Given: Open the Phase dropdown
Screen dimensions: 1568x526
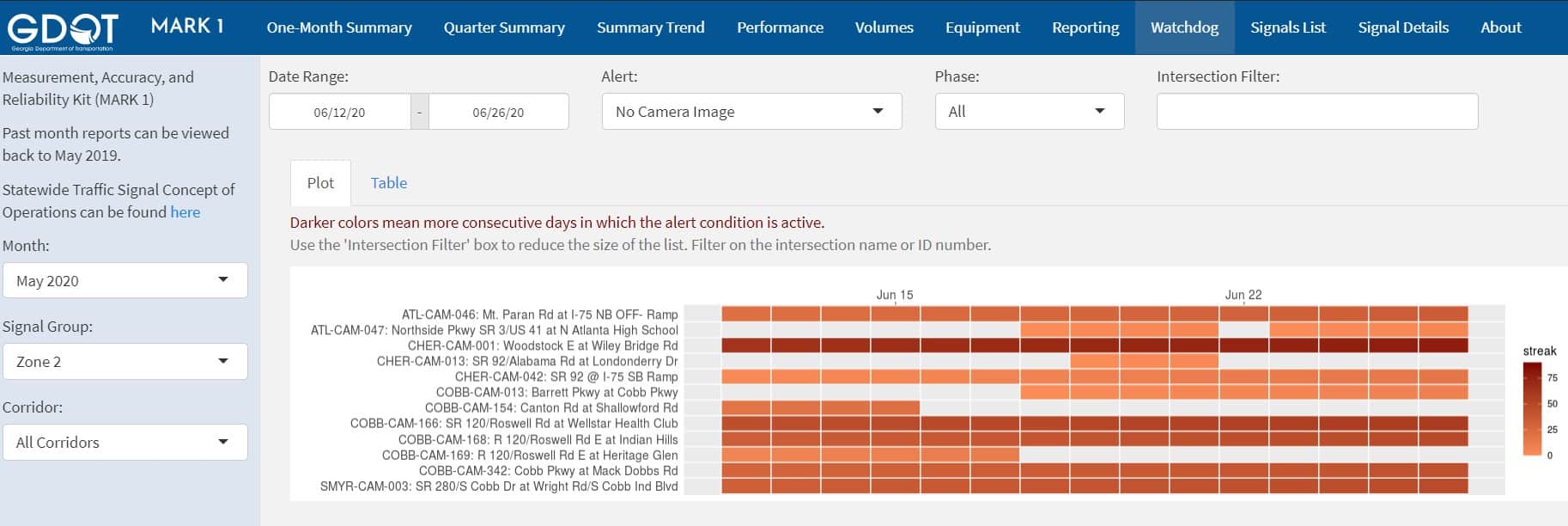Looking at the screenshot, I should [x=1029, y=112].
